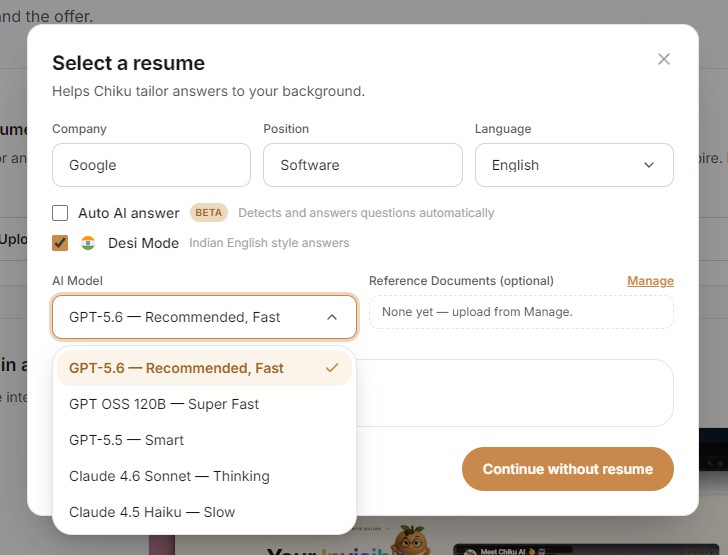The height and width of the screenshot is (555, 728).
Task: Choose GPT-5.5 — Smart model
Action: tap(204, 440)
